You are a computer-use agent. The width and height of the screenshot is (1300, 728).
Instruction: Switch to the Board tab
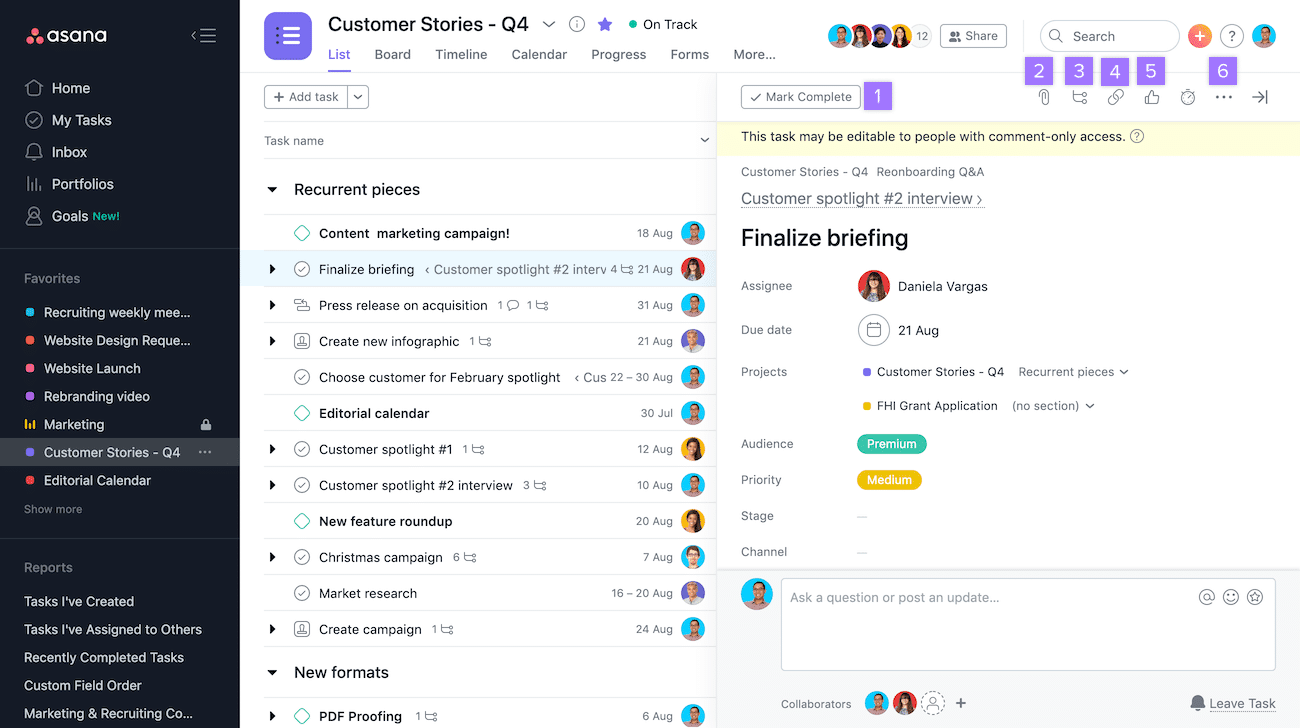point(392,54)
